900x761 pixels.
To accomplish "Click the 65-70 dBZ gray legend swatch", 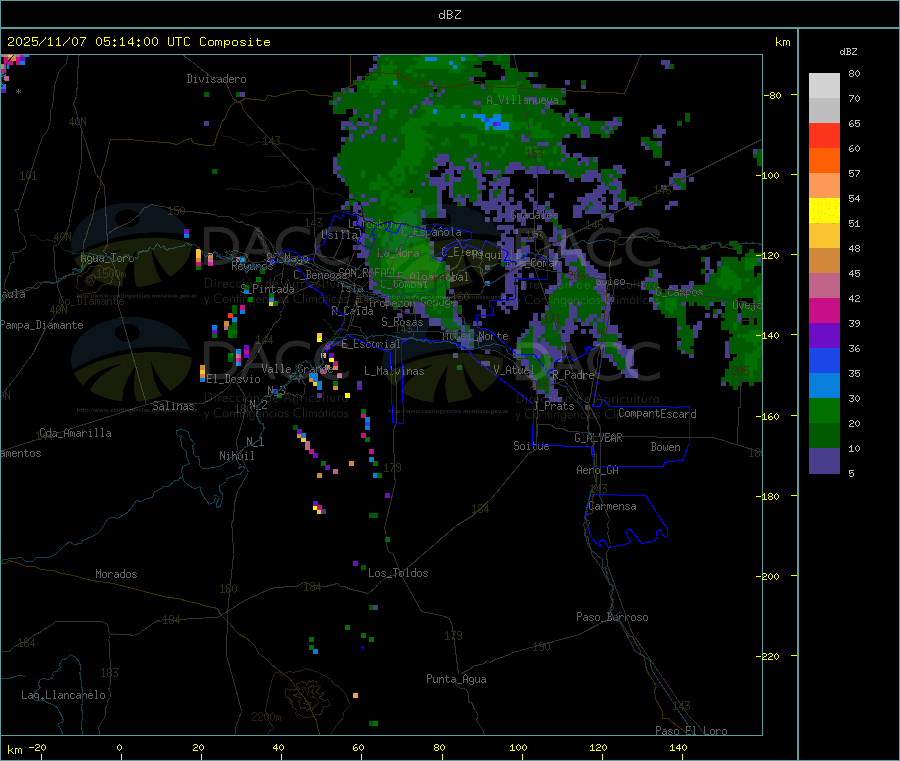I will tap(824, 111).
